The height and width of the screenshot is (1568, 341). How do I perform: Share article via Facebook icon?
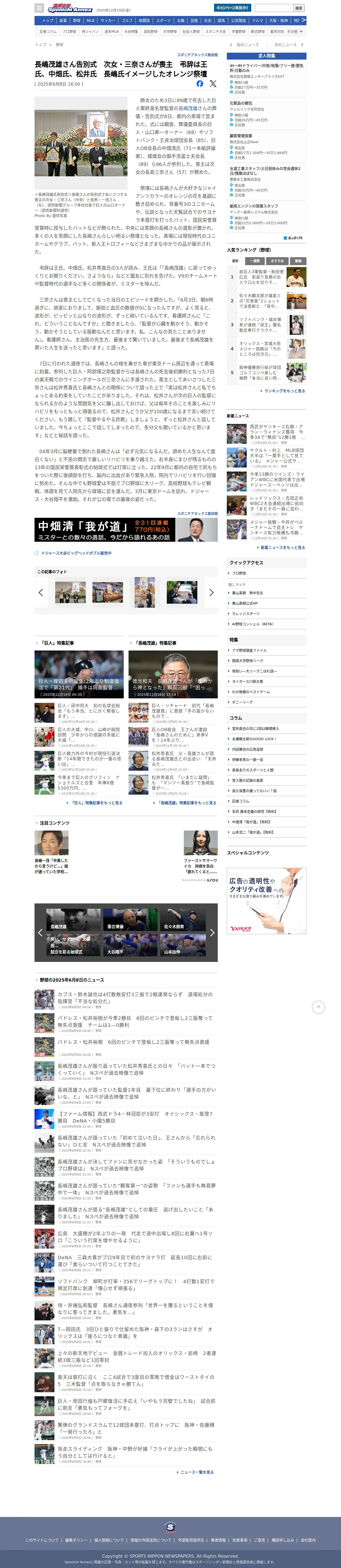click(x=199, y=84)
